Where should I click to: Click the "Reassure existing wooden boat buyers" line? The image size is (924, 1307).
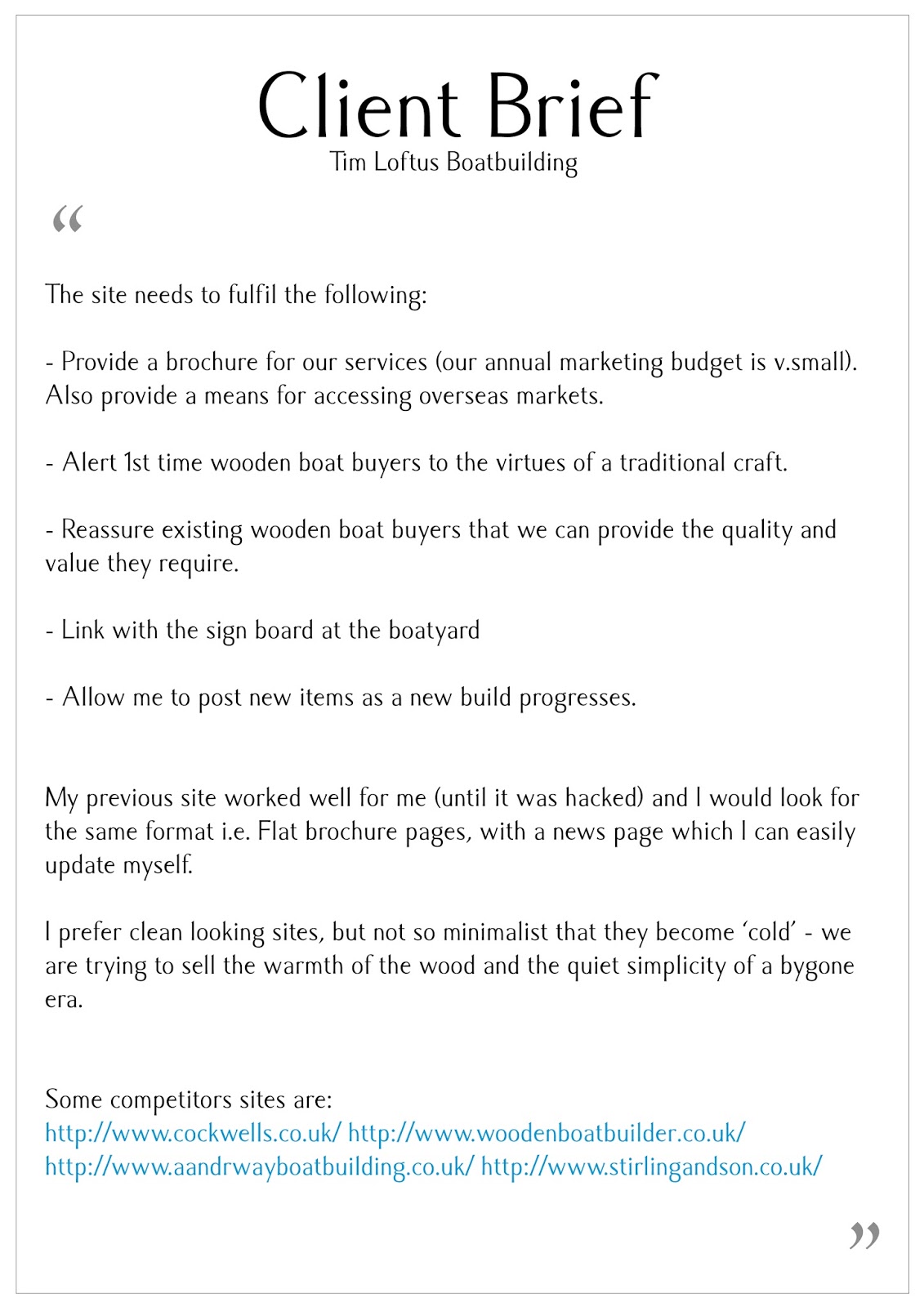pyautogui.click(x=441, y=529)
